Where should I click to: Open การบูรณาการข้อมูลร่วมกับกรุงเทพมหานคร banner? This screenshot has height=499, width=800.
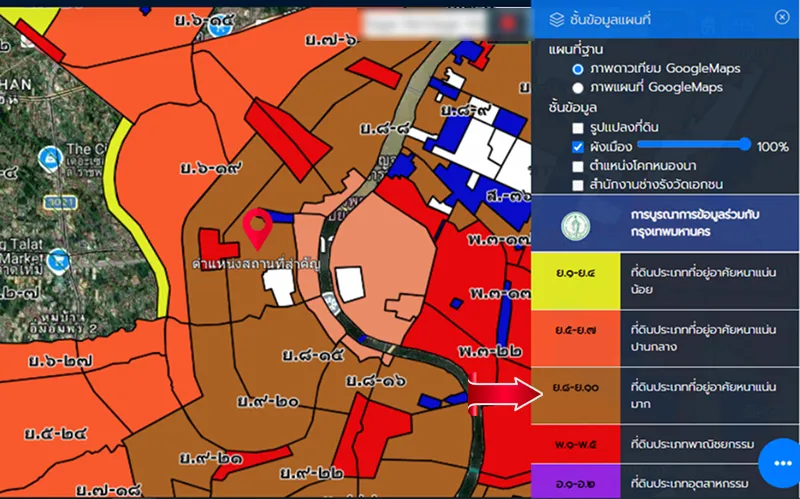(x=665, y=223)
